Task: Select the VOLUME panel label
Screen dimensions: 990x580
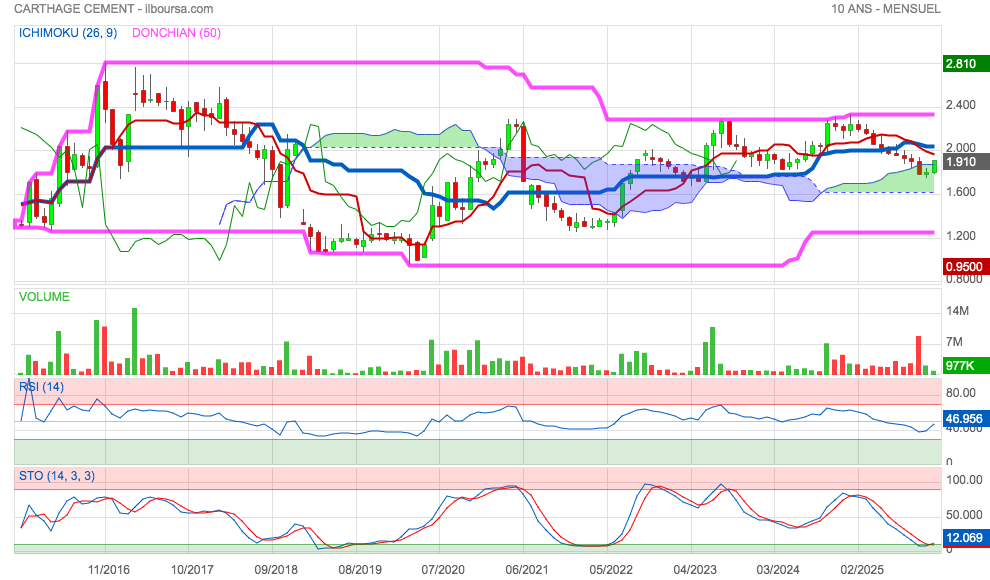Action: 44,297
